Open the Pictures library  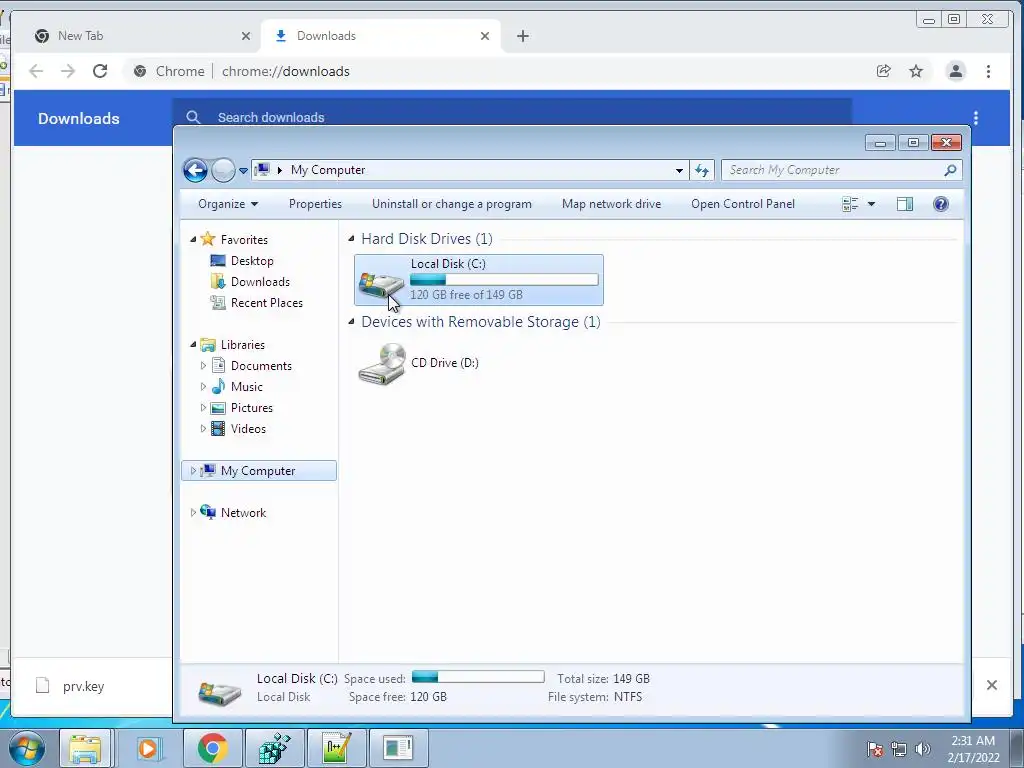pos(251,408)
